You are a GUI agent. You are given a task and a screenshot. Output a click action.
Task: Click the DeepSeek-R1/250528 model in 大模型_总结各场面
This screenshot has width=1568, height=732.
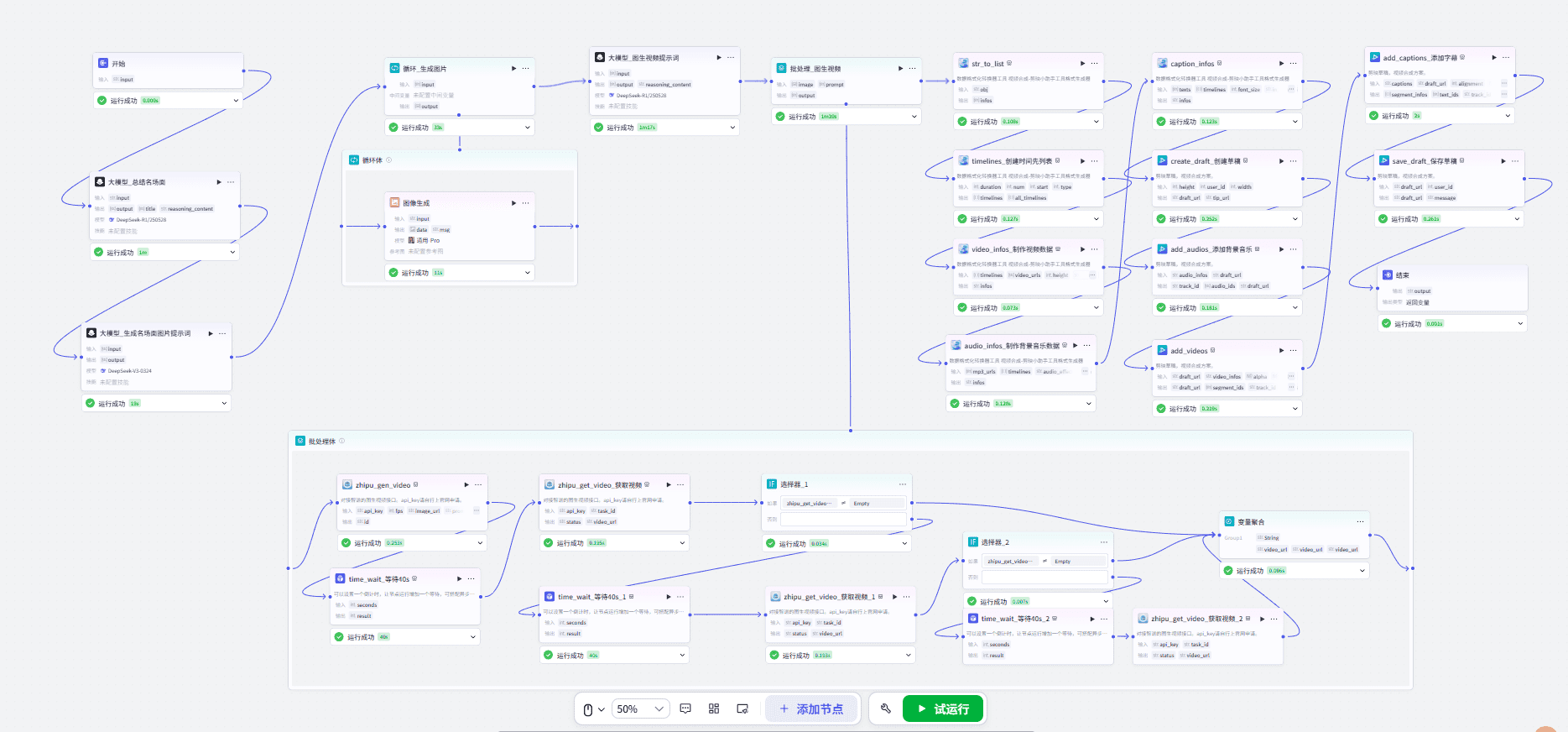(141, 220)
